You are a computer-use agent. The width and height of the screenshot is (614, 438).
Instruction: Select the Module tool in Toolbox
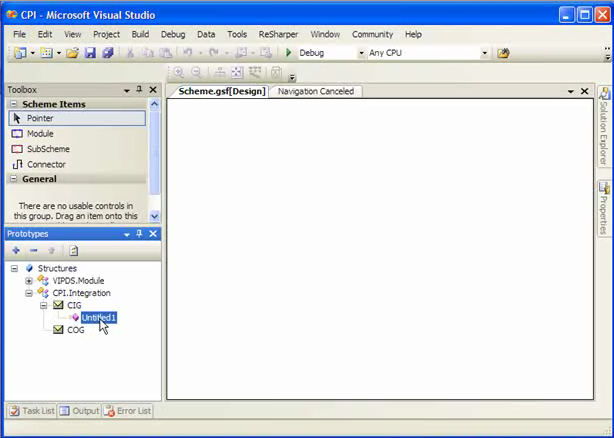pos(40,134)
